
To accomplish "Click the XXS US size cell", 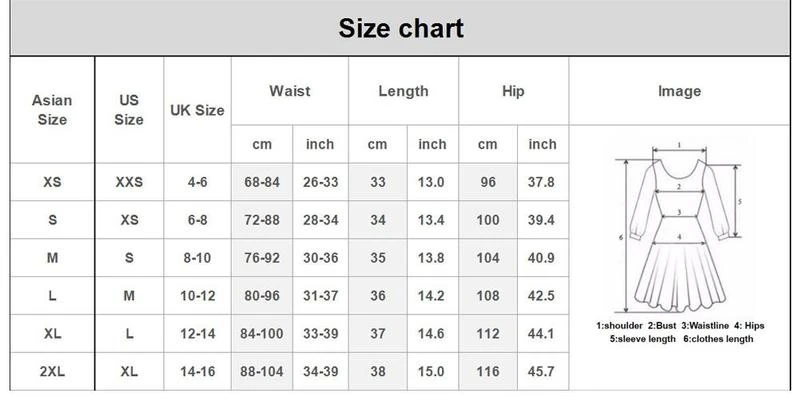I will click(129, 182).
